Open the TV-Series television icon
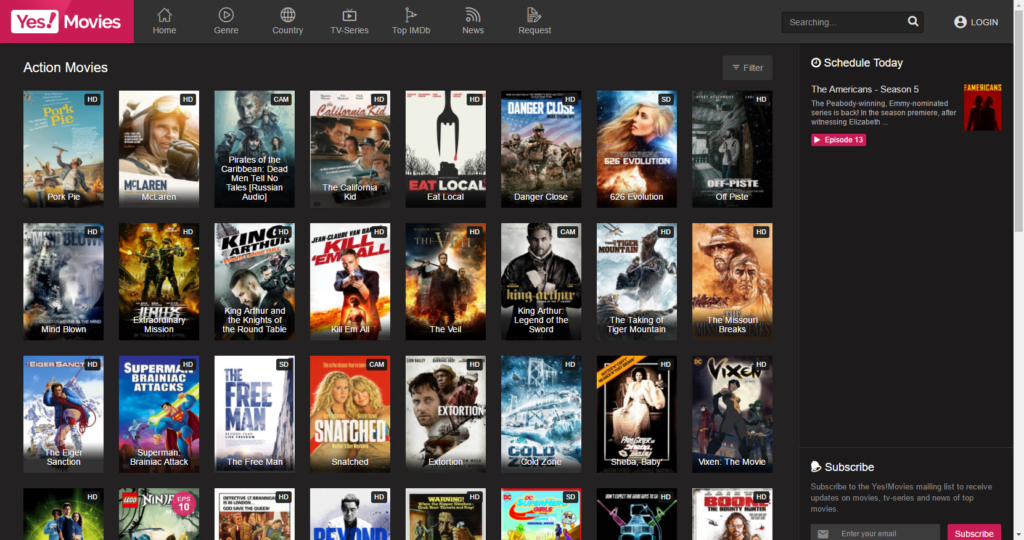 tap(349, 14)
